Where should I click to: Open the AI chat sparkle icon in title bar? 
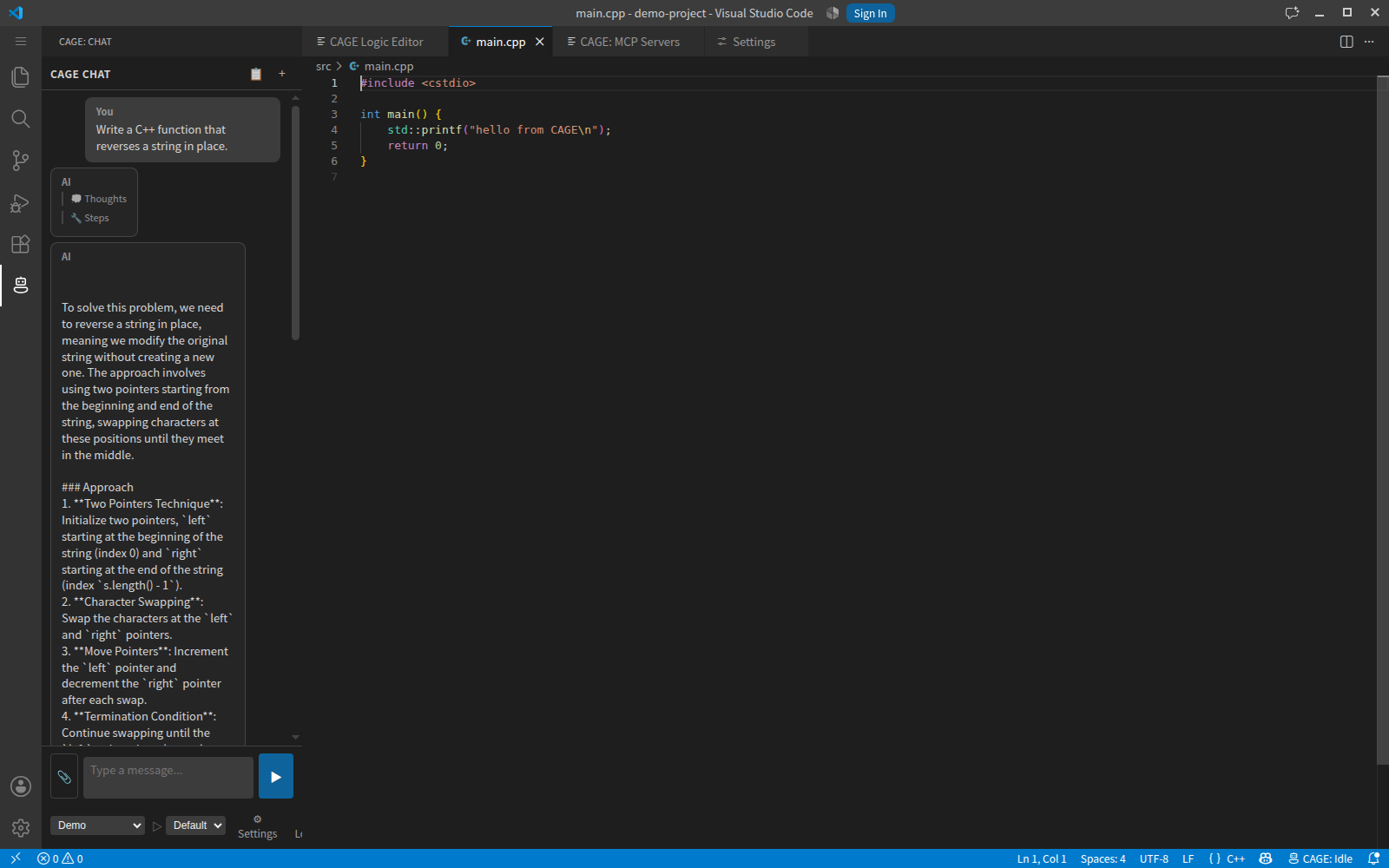[1292, 13]
